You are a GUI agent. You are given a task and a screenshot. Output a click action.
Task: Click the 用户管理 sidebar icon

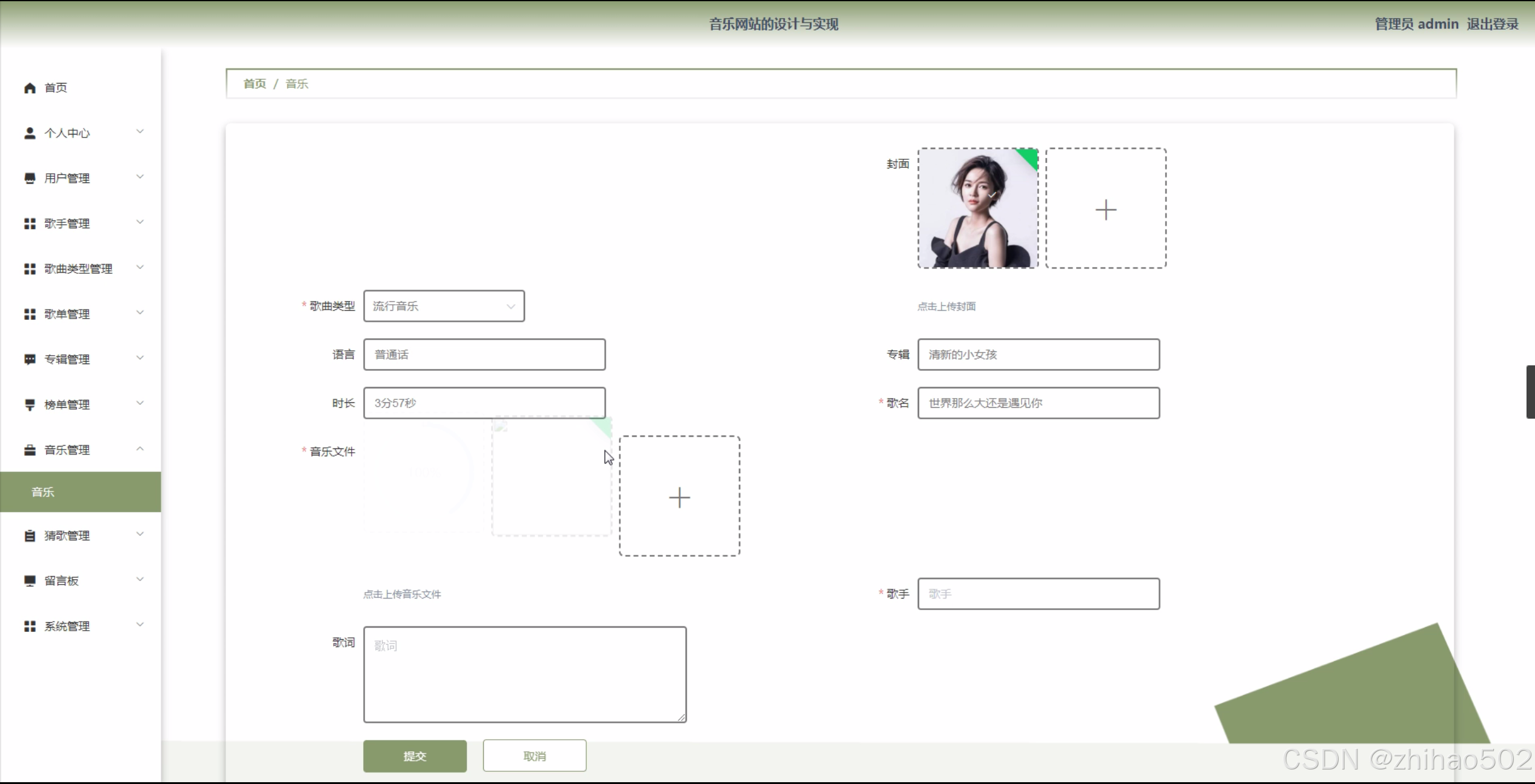(30, 178)
